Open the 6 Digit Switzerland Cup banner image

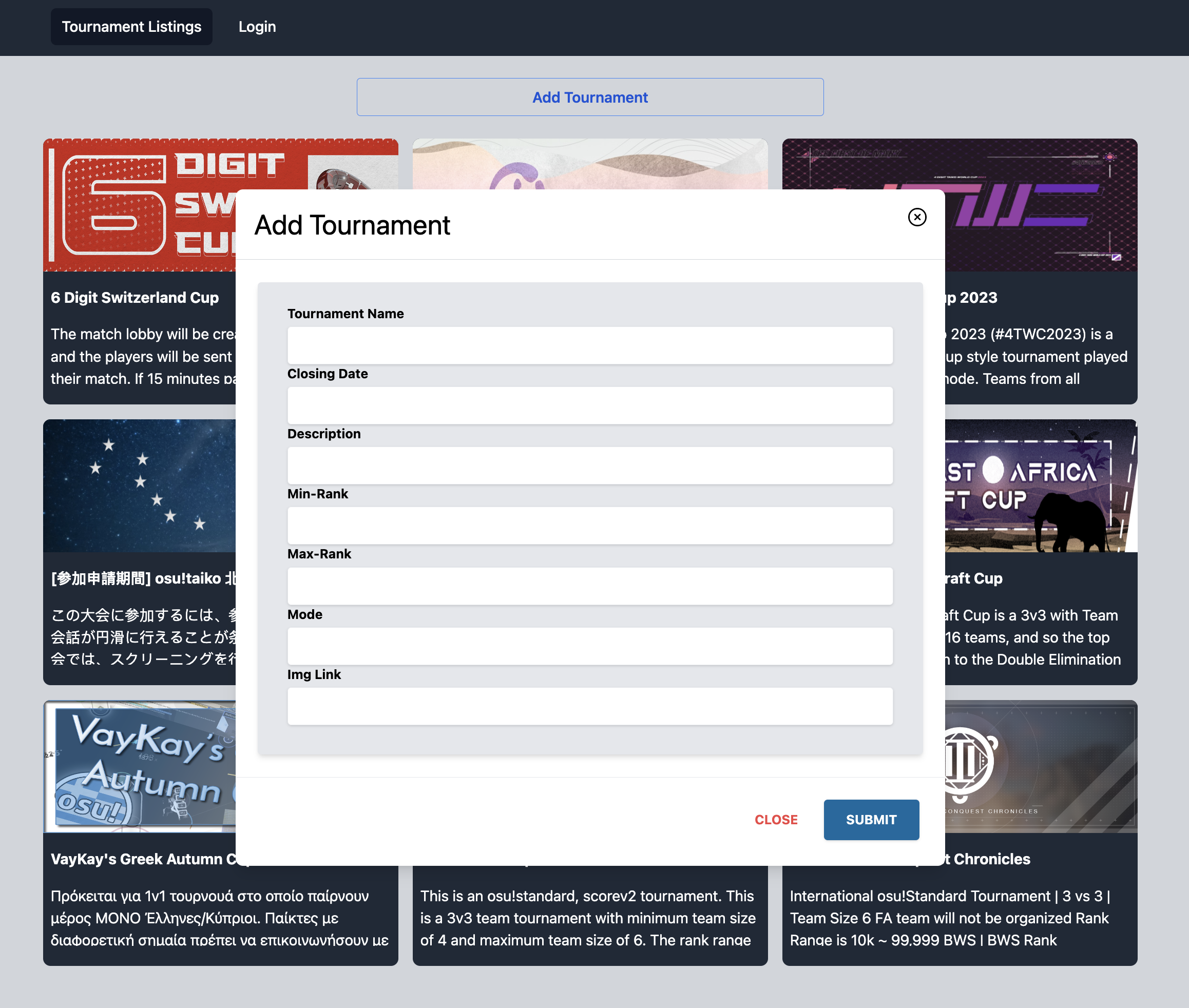[140, 205]
